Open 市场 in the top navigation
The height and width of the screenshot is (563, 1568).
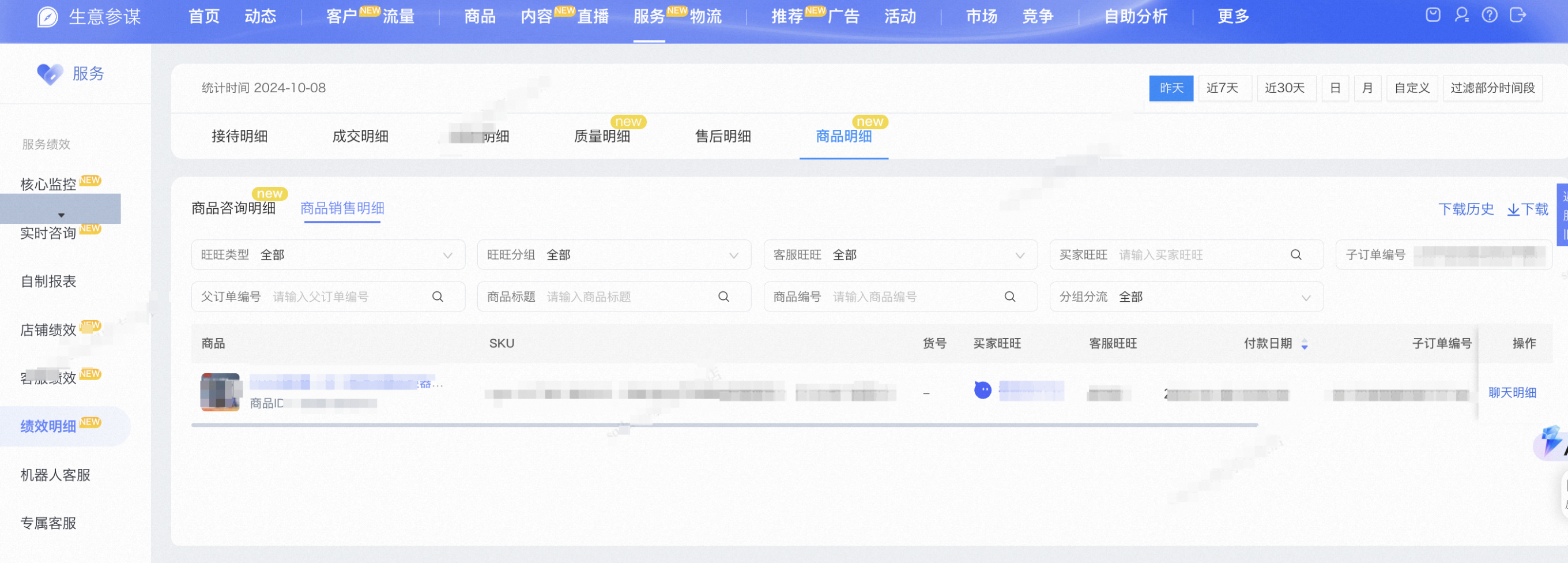[982, 17]
